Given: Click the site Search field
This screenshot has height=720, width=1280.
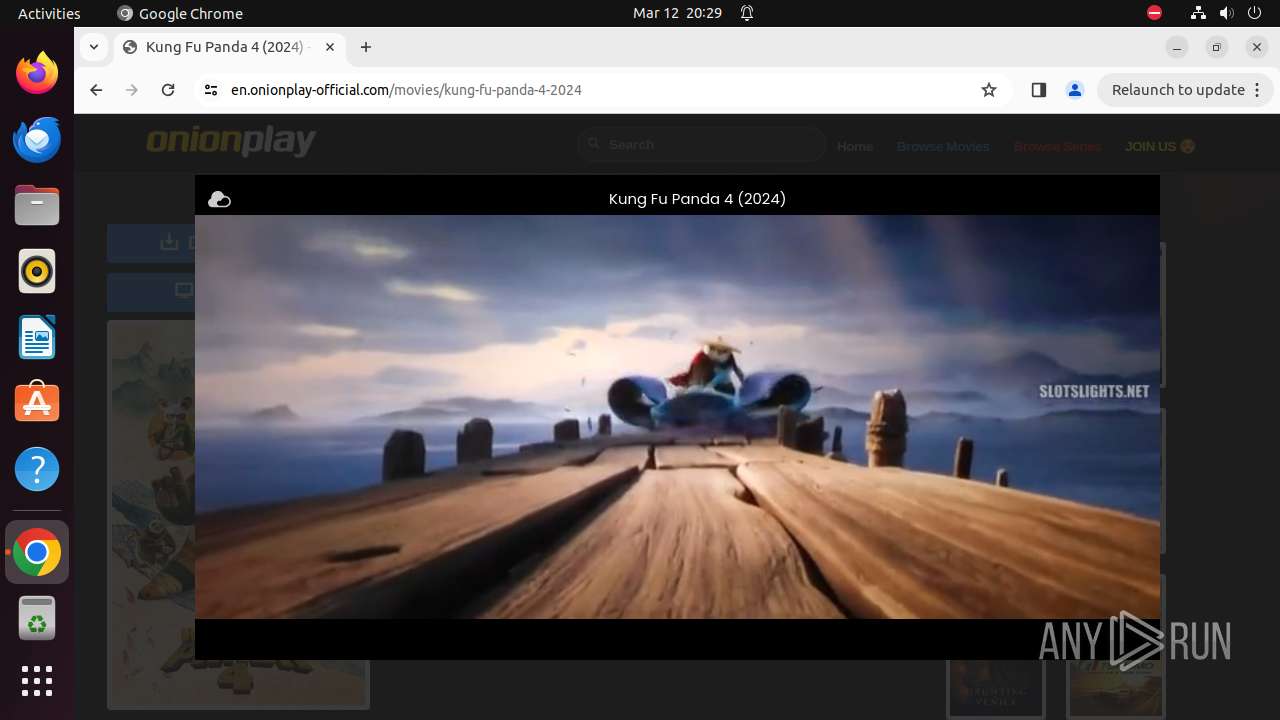Looking at the screenshot, I should coord(700,145).
